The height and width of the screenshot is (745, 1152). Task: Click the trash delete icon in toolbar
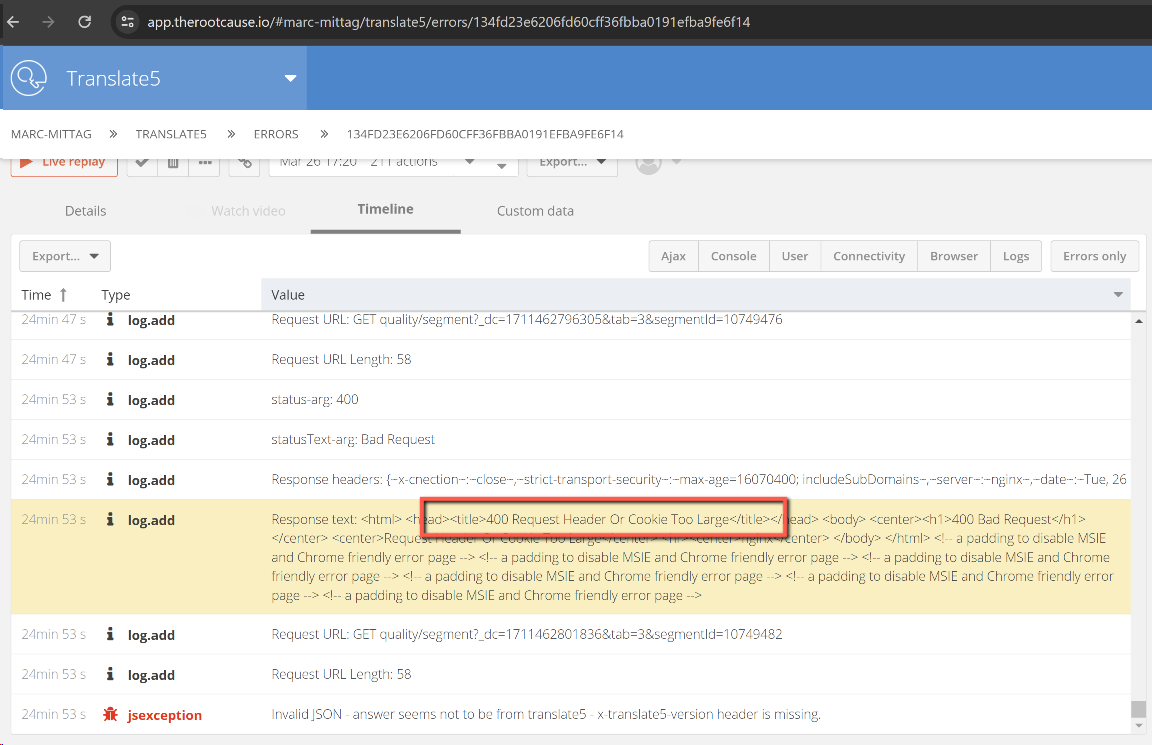click(x=173, y=163)
